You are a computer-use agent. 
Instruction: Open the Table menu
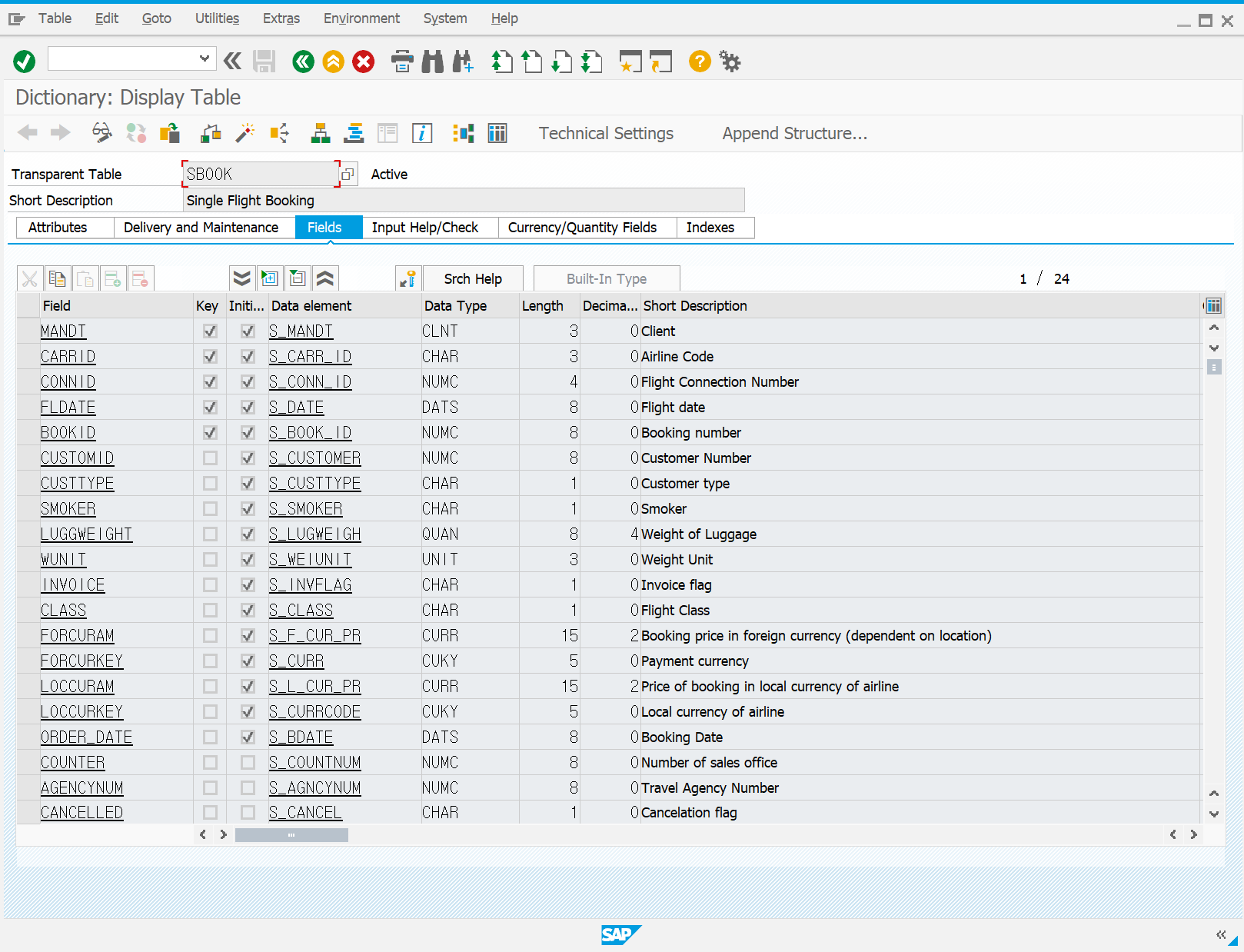point(55,18)
